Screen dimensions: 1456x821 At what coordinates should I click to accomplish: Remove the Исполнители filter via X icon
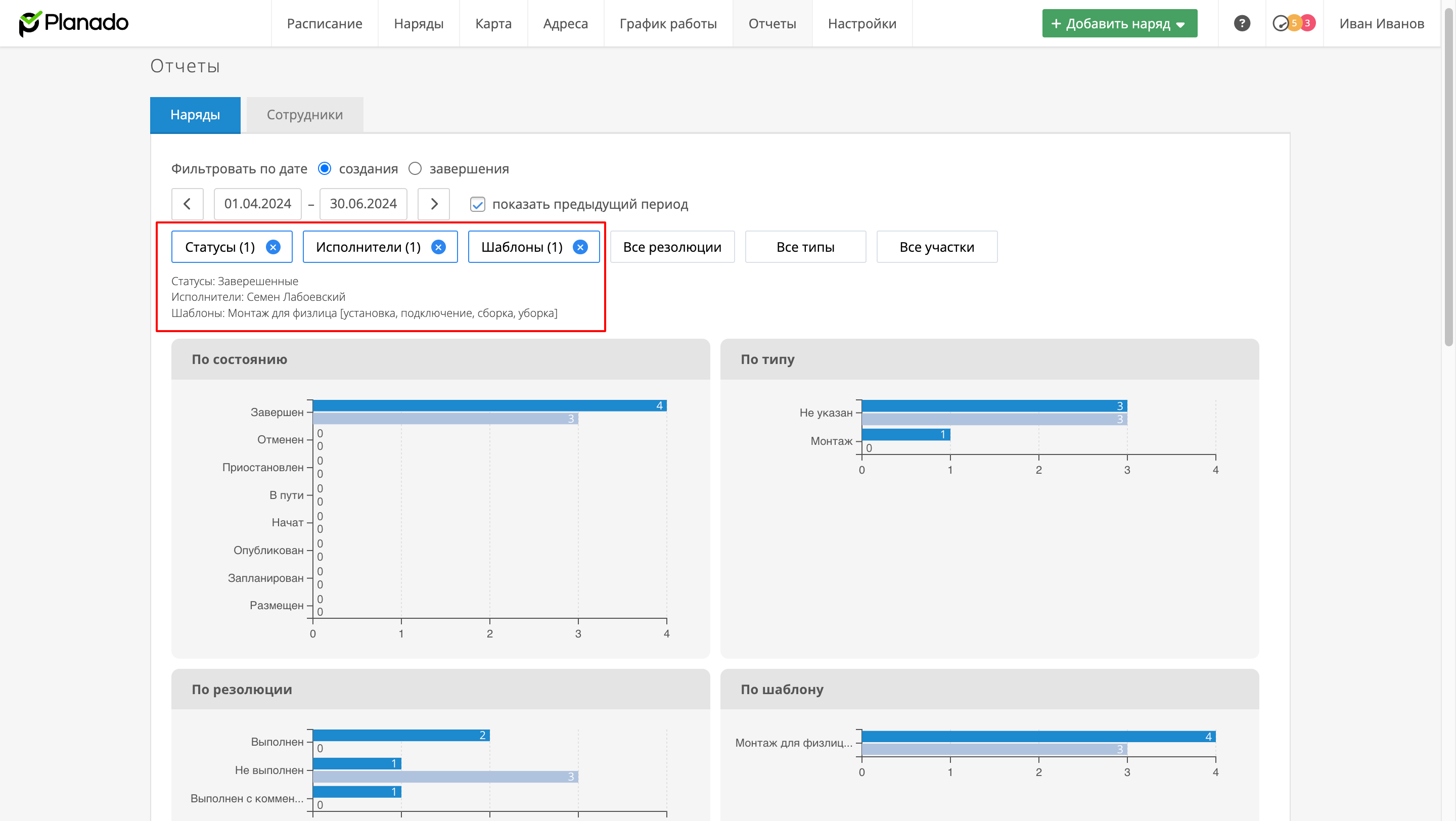click(438, 247)
